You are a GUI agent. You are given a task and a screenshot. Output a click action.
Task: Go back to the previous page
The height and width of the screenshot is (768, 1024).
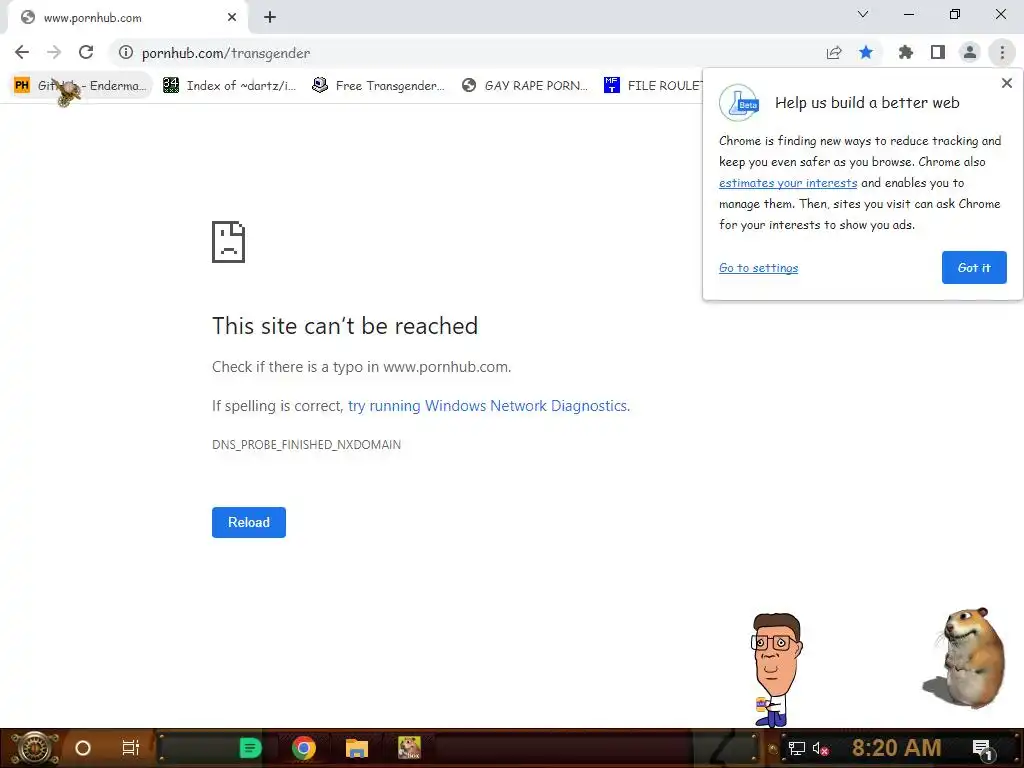coord(22,52)
